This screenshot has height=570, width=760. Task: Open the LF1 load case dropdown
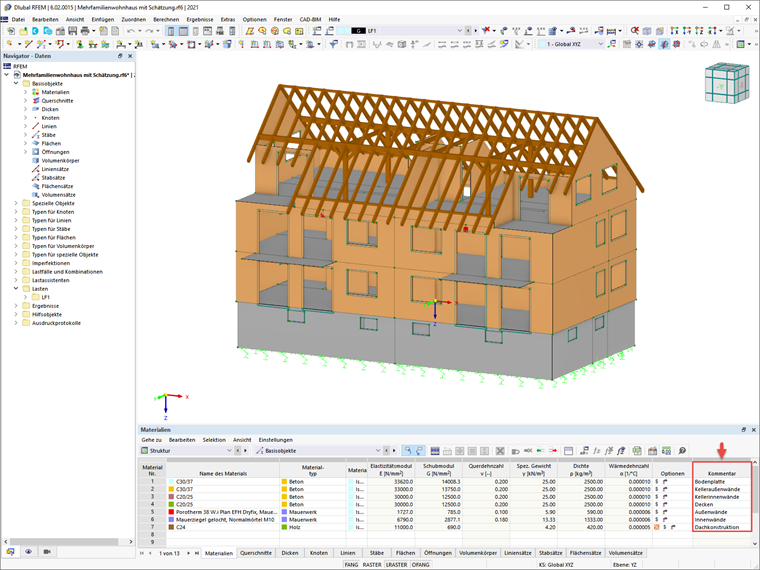pyautogui.click(x=459, y=31)
